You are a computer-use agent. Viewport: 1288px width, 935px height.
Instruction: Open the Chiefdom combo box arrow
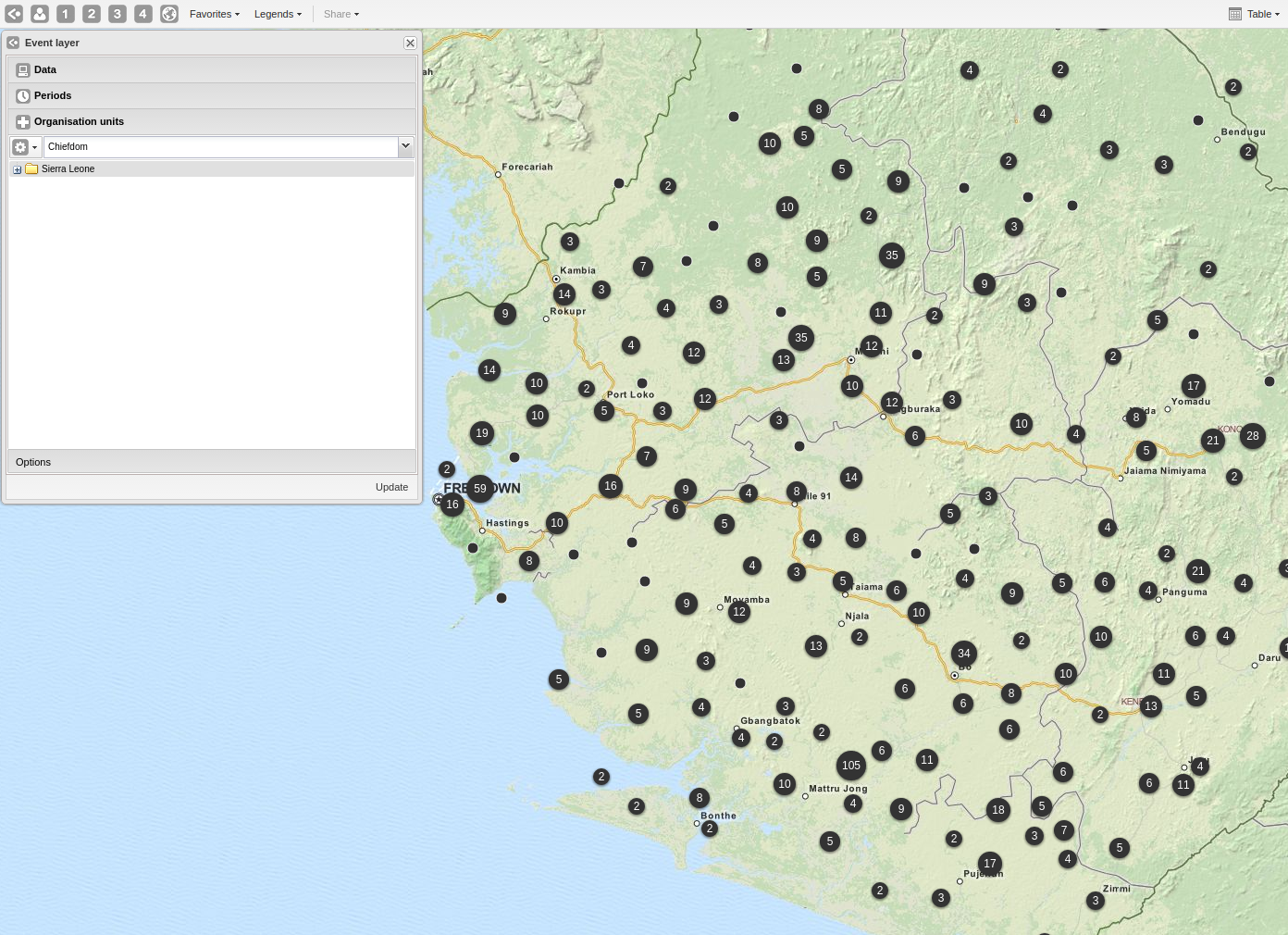coord(405,146)
